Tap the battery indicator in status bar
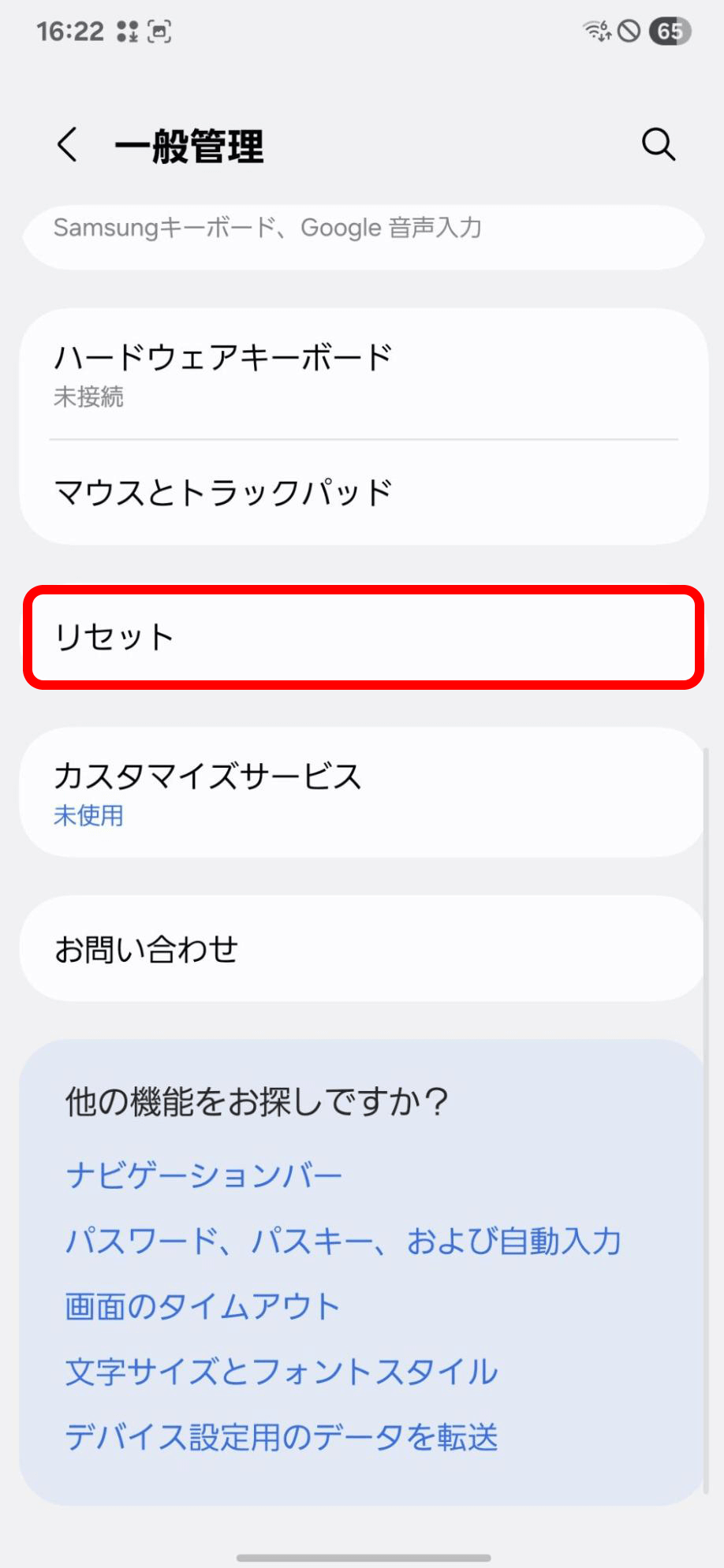 (x=670, y=32)
